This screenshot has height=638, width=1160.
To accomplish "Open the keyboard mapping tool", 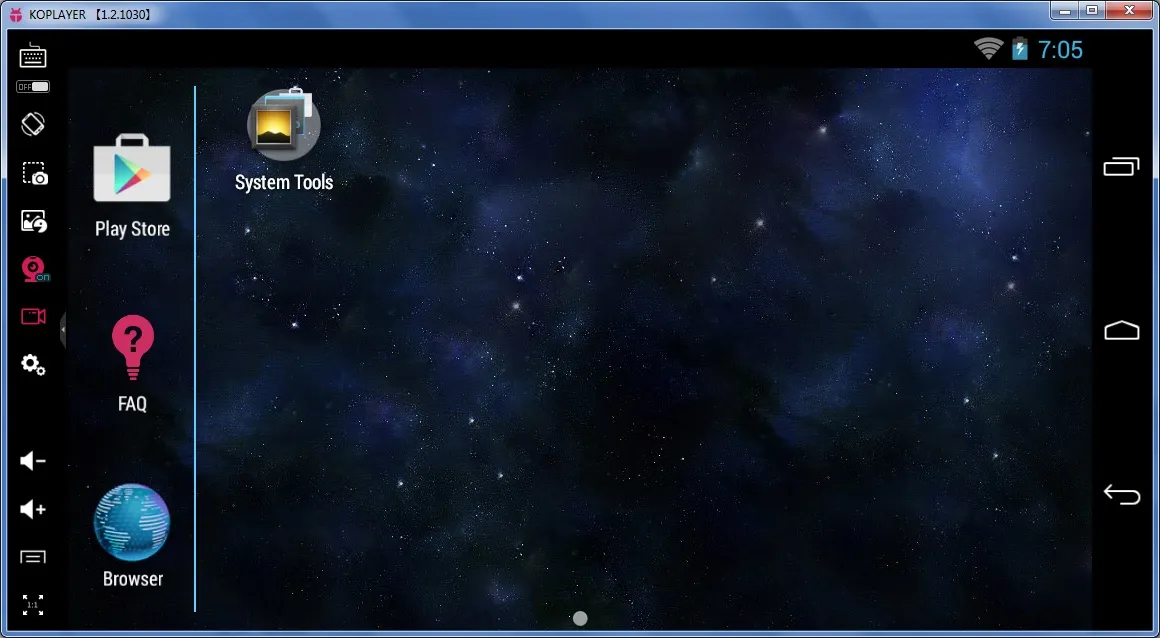I will click(x=33, y=55).
